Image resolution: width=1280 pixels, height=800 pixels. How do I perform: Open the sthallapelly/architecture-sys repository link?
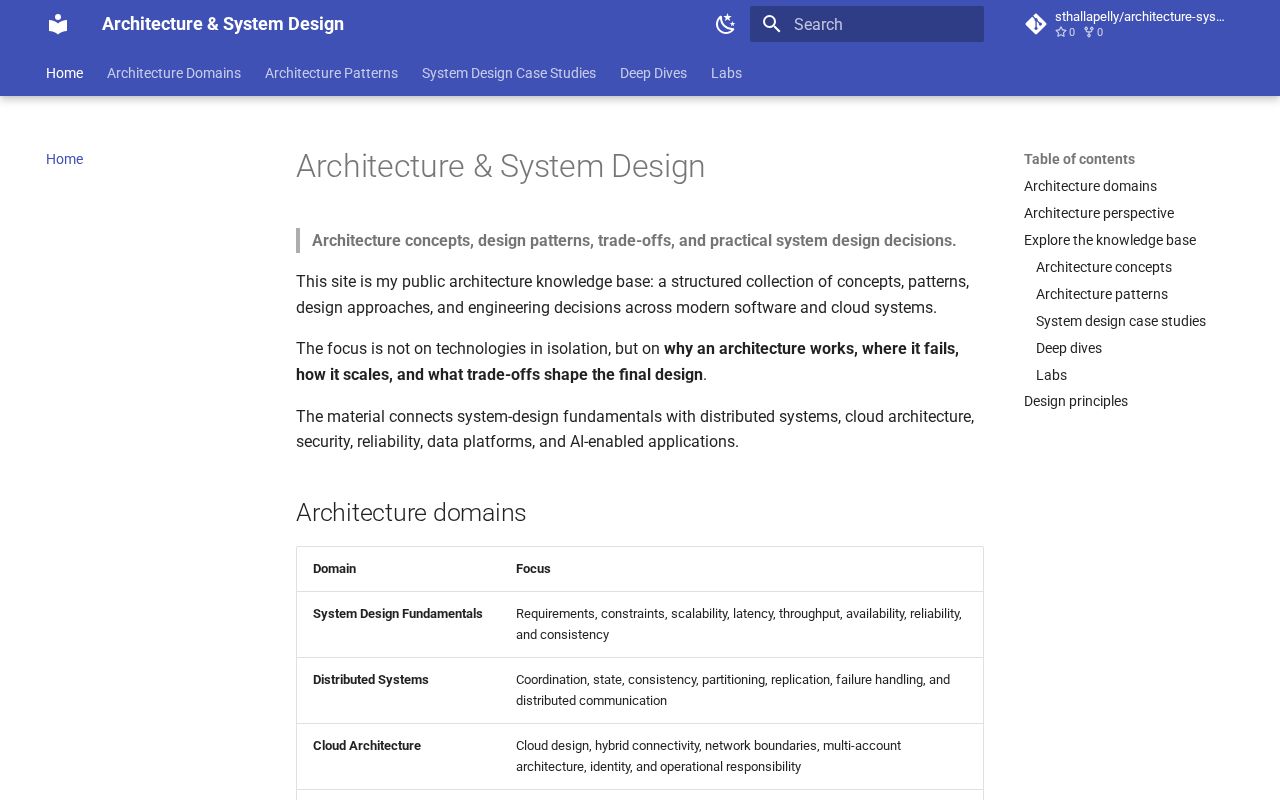click(1129, 24)
